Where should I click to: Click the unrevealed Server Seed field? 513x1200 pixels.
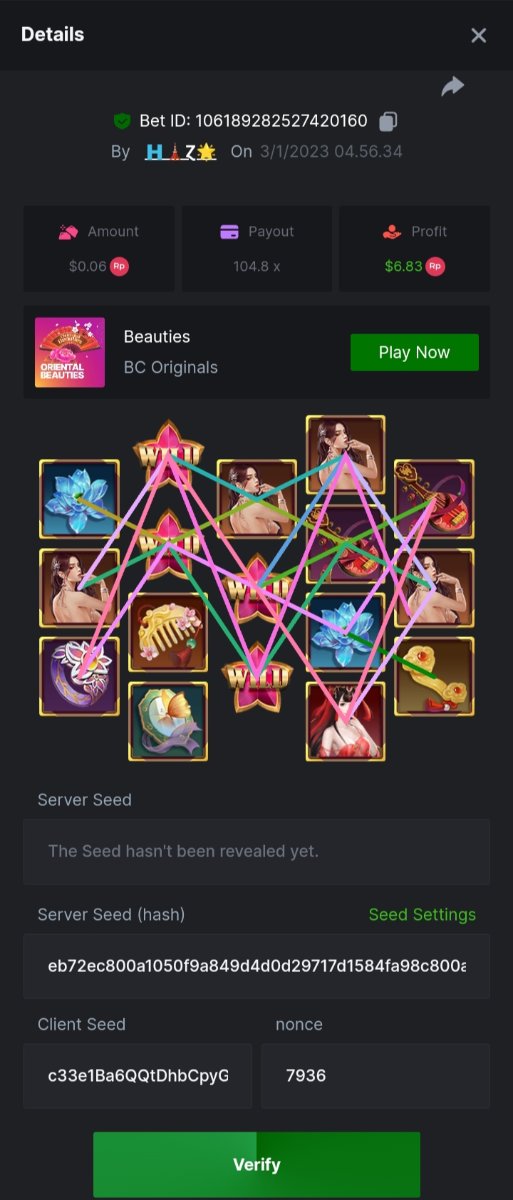(257, 852)
